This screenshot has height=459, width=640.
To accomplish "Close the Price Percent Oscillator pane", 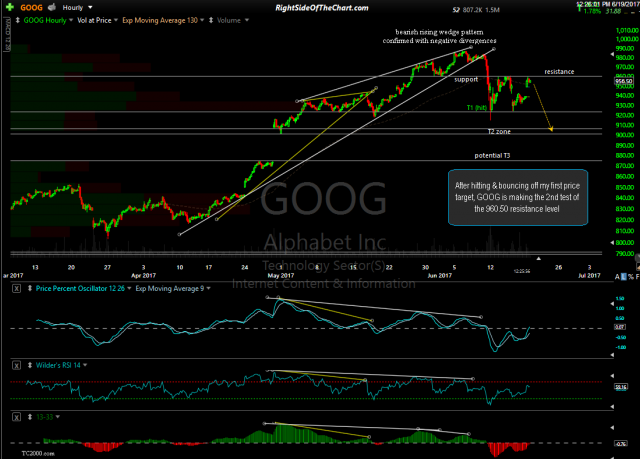I will (16, 288).
